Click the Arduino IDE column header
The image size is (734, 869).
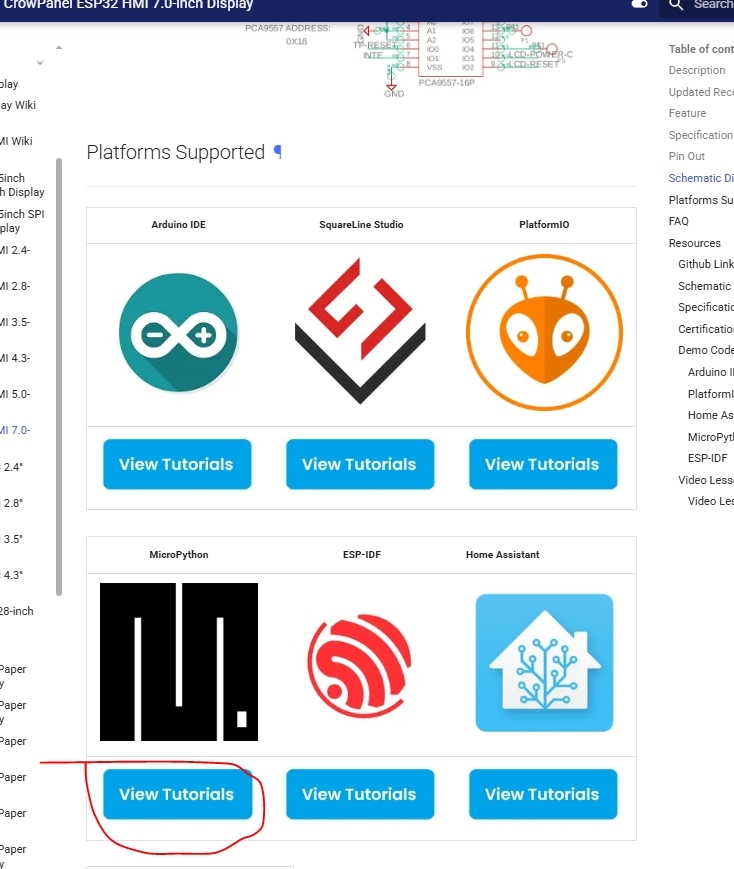click(x=179, y=224)
